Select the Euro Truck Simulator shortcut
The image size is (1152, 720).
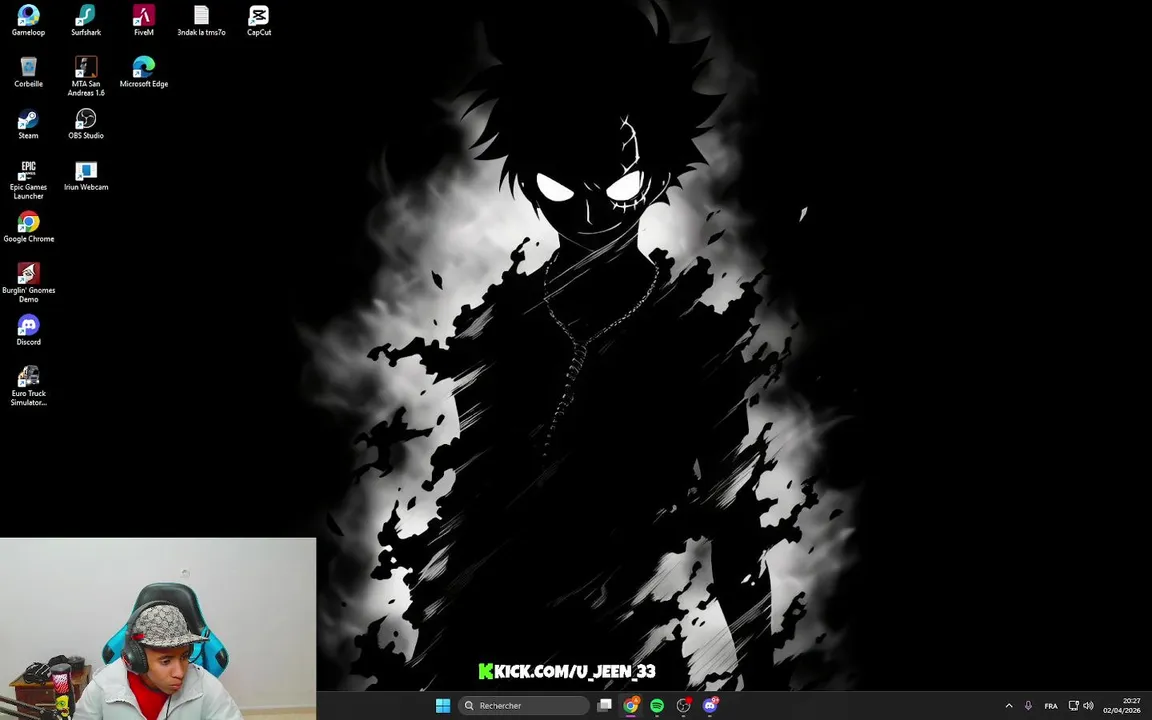28,386
